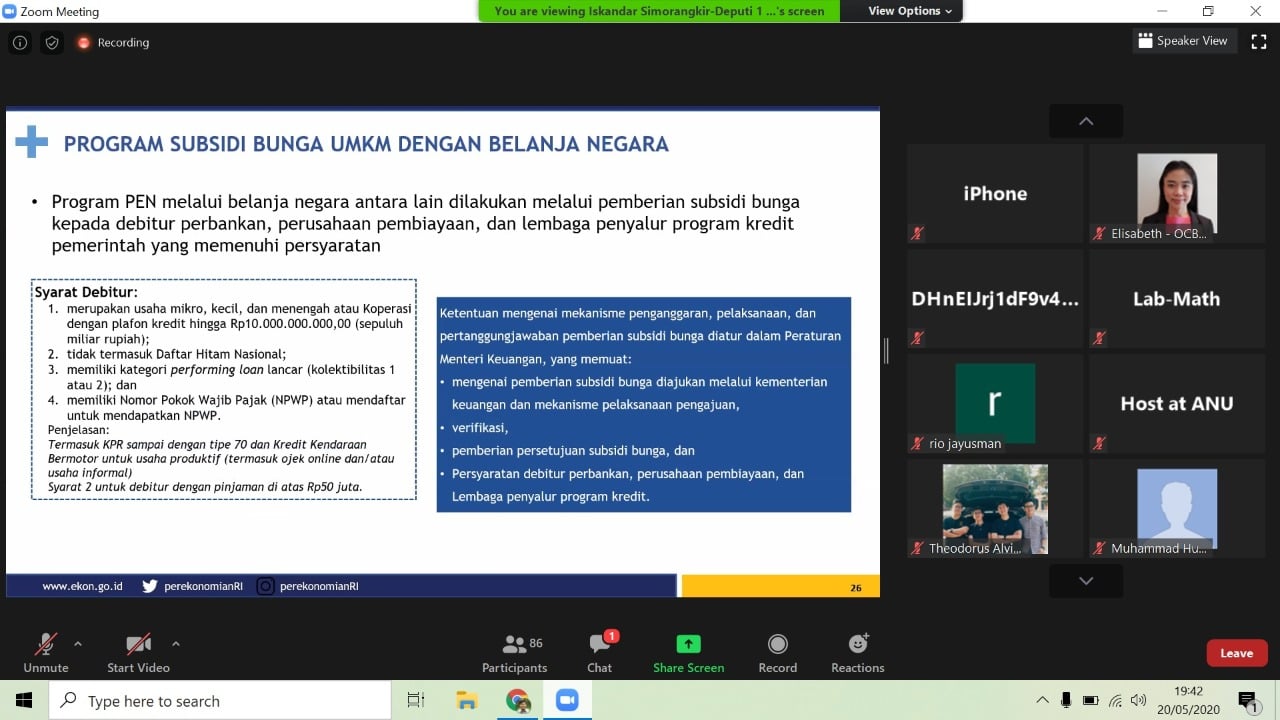
Task: Open Google Chrome from the taskbar
Action: (x=517, y=700)
